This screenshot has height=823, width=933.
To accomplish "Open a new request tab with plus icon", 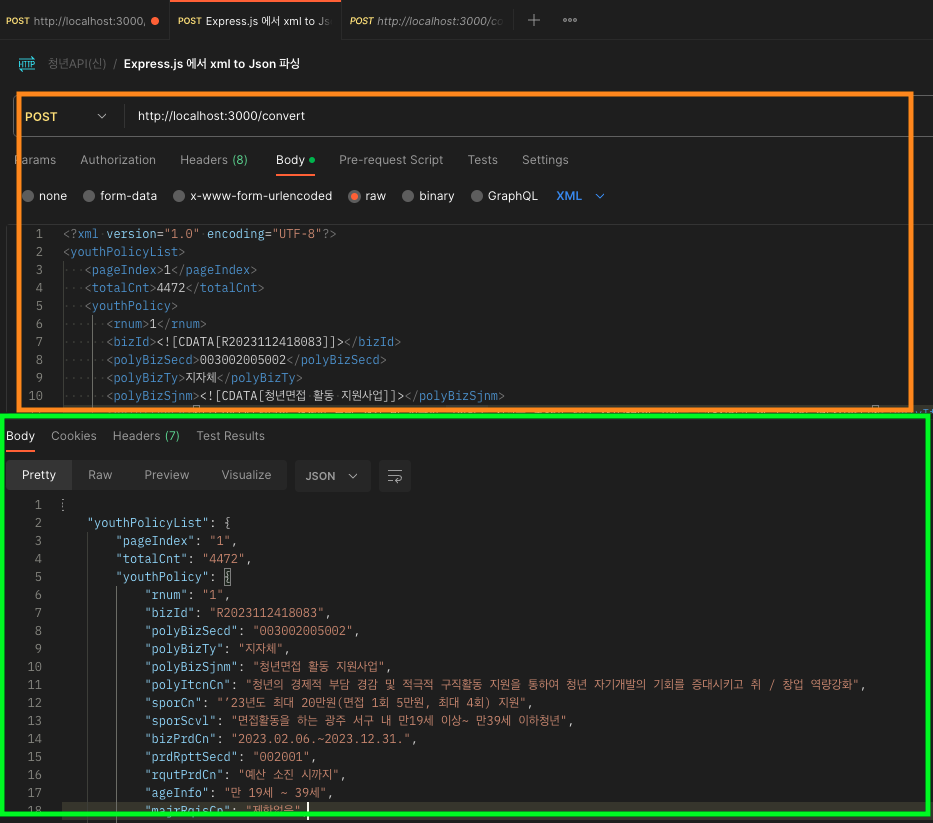I will [x=534, y=20].
